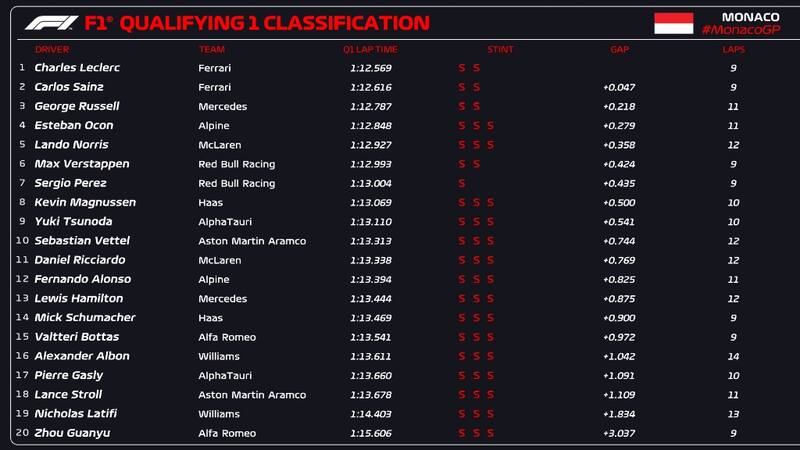Select Zhou Guanyu in last place
Image resolution: width=800 pixels, height=450 pixels.
click(72, 433)
